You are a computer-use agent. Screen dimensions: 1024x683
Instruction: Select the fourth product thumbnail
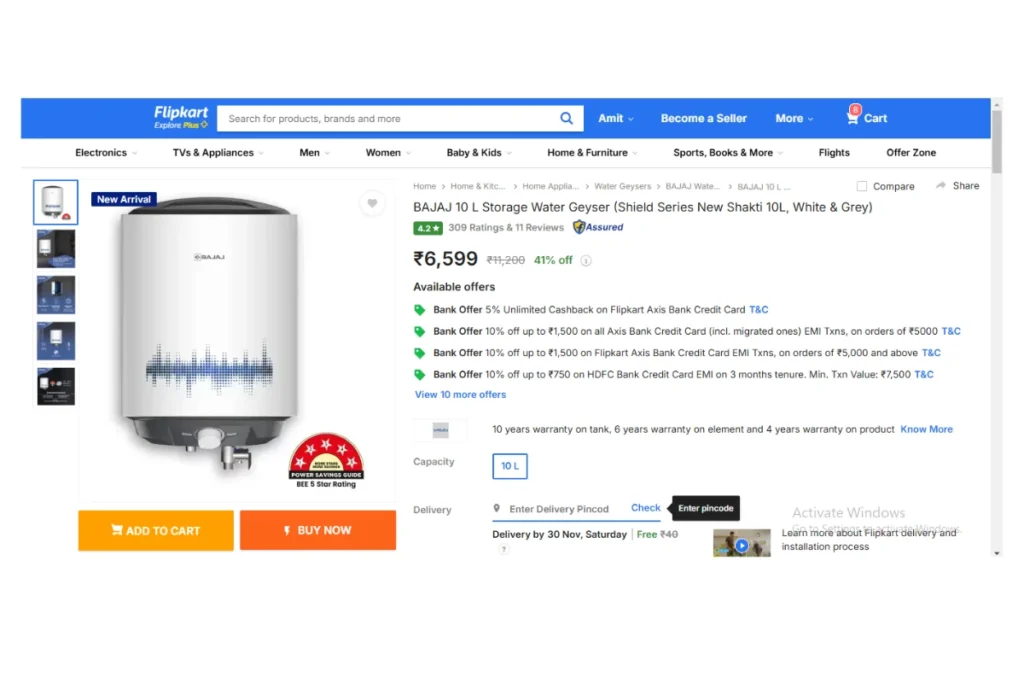pos(56,341)
